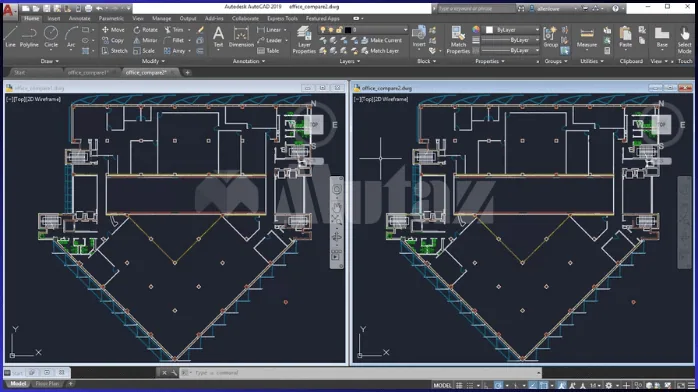Click Select Mode touch icon
Screen dimensions: 698x392
tap(685, 39)
